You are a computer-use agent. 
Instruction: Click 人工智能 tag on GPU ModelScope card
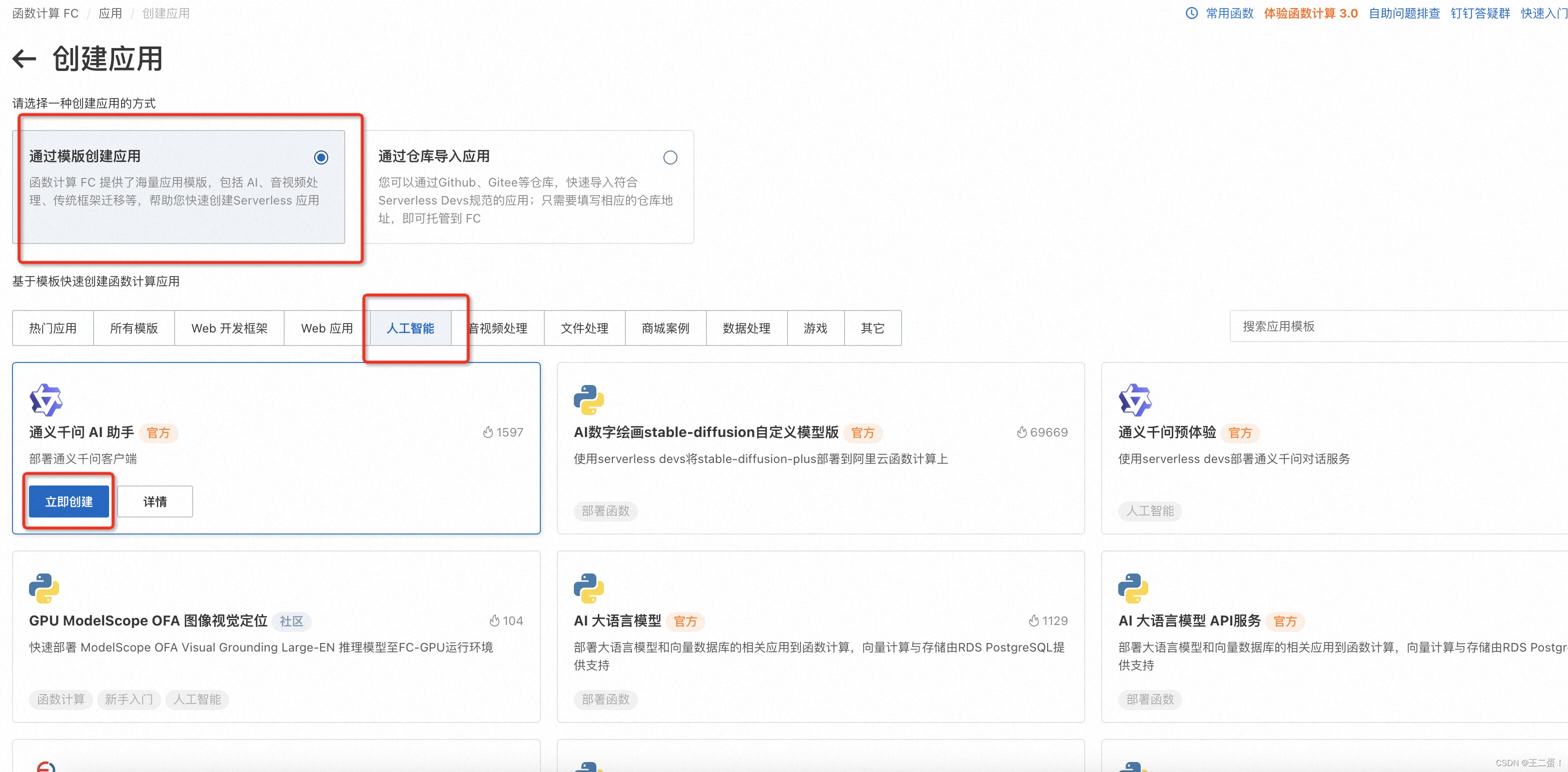[x=197, y=699]
